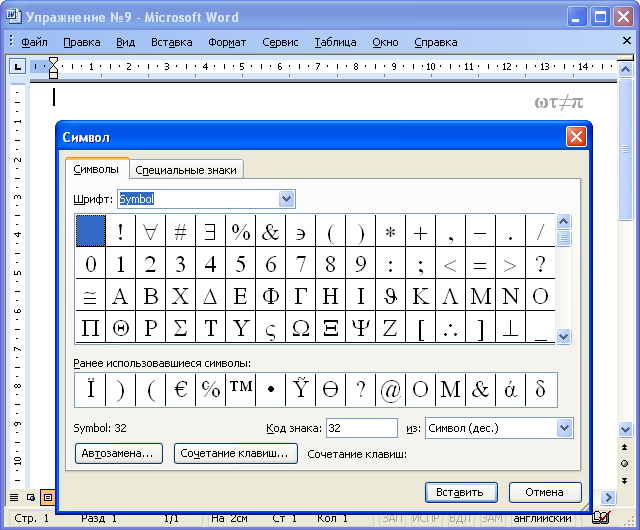This screenshot has width=640, height=530.
Task: Toggle the ВДЛ indicator in the status bar
Action: pos(460,518)
